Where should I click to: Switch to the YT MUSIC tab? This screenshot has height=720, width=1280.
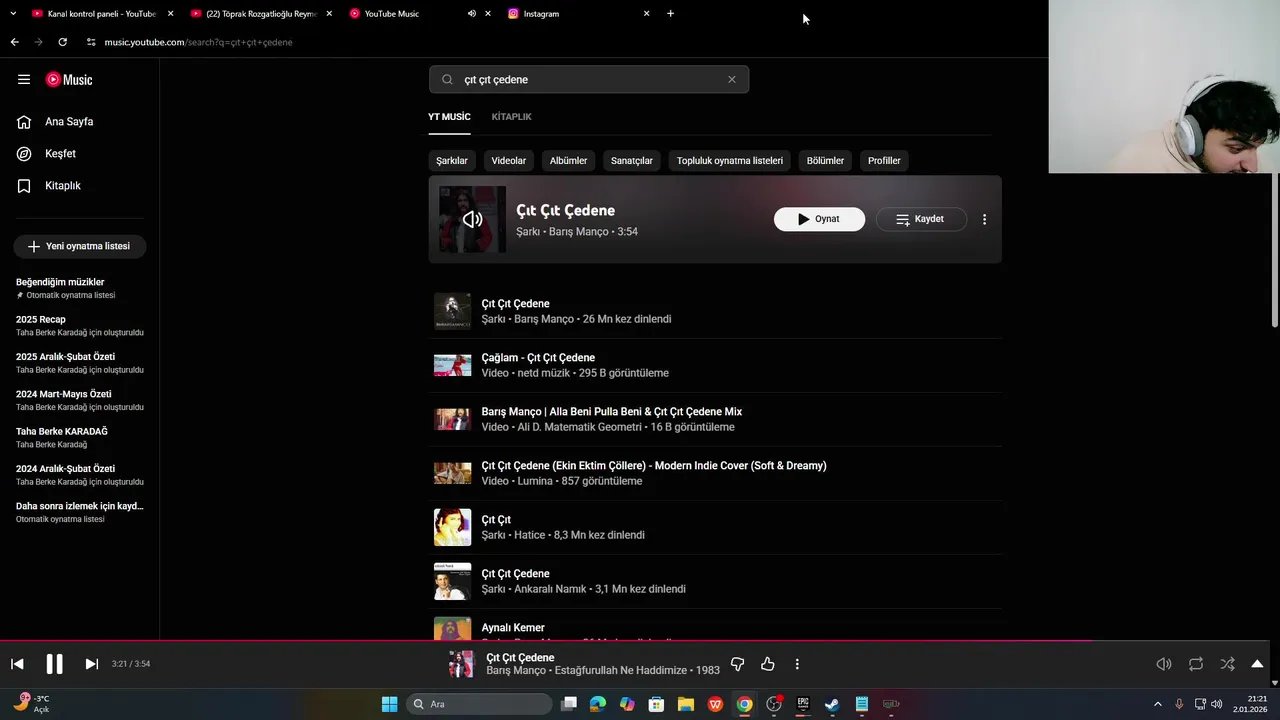(449, 117)
